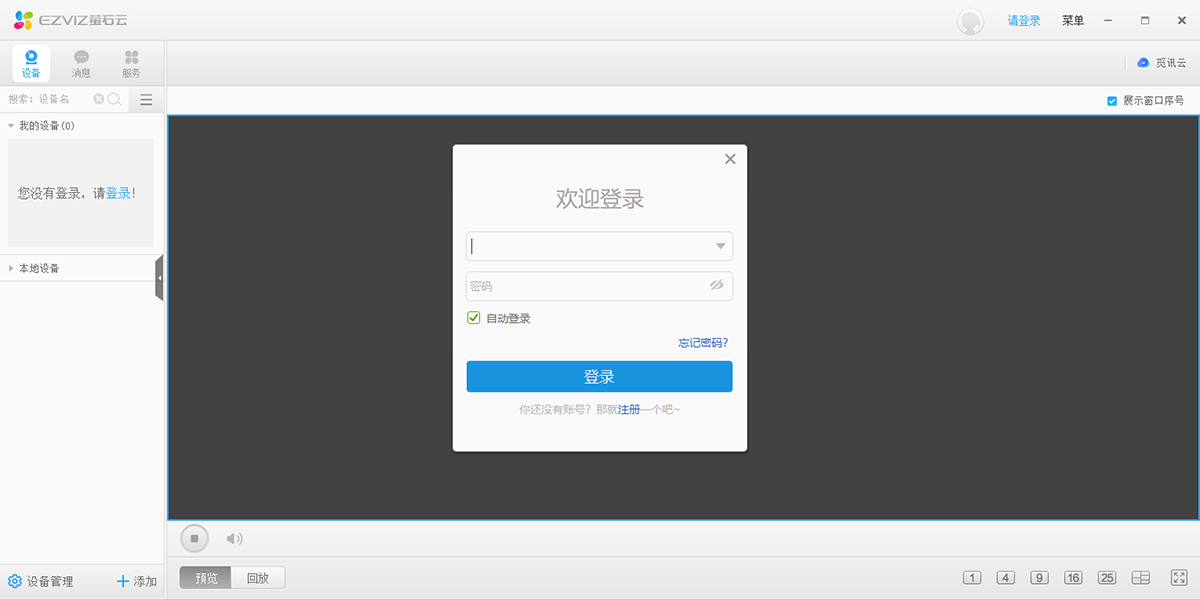Select the 预览 preview mode tab

[x=206, y=578]
